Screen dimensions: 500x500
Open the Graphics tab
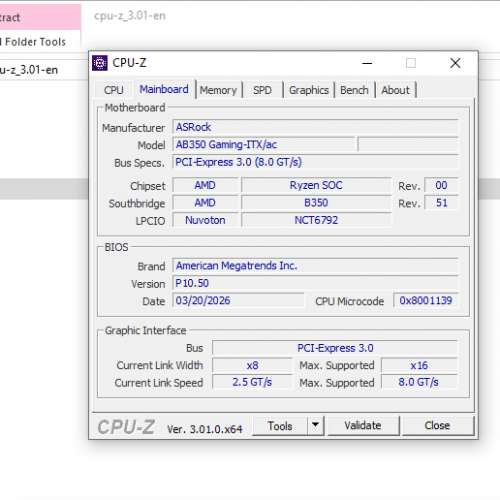point(309,90)
